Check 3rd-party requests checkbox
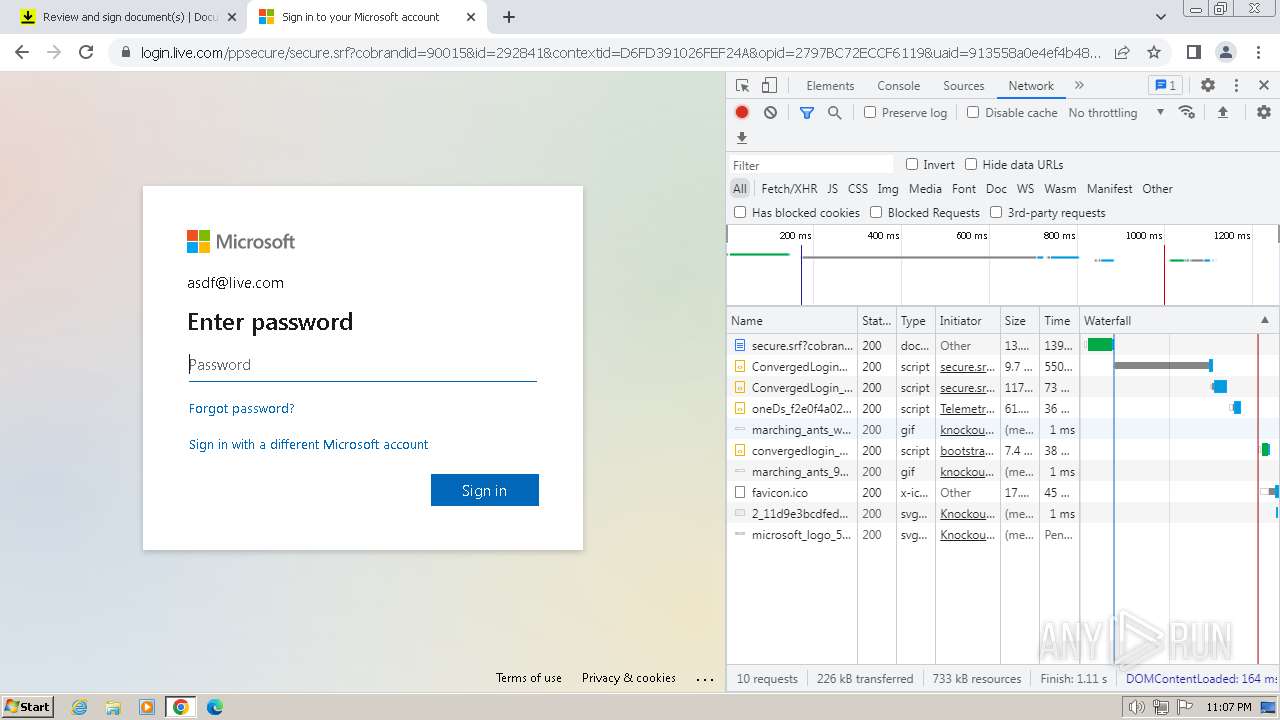Screen dimensions: 1280x720 tap(996, 212)
